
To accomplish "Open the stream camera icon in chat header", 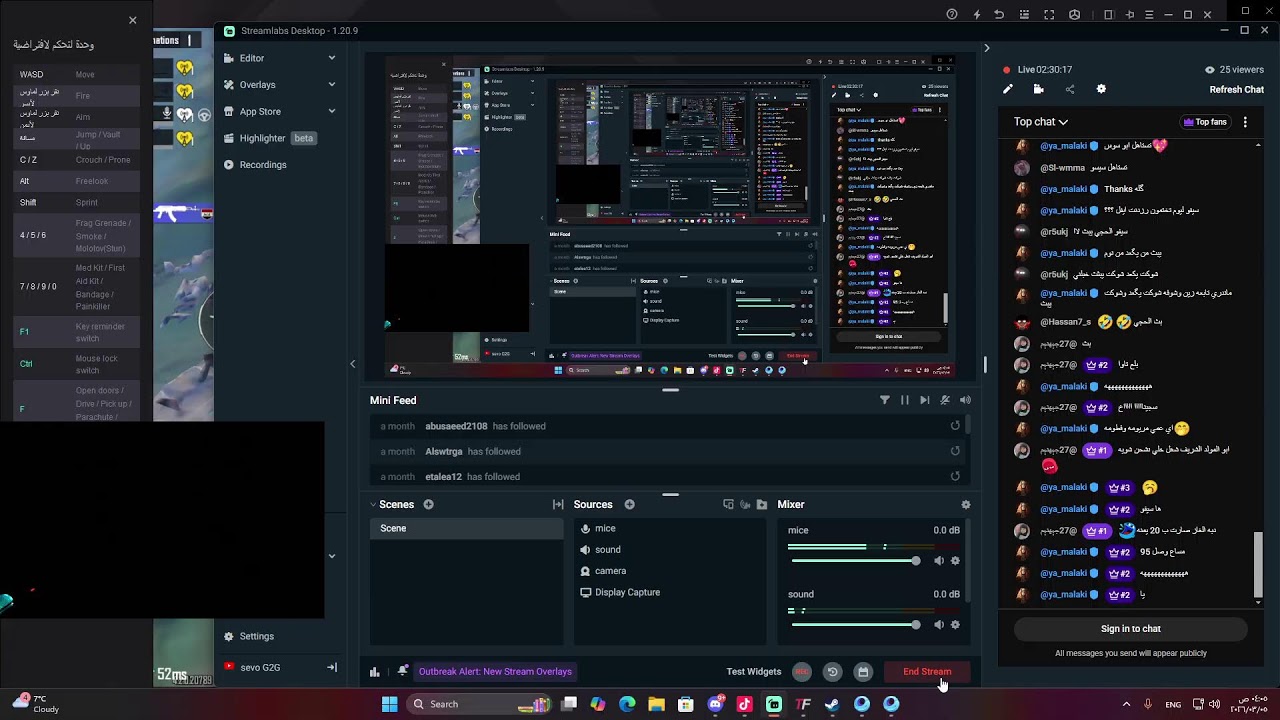I will [x=1039, y=89].
